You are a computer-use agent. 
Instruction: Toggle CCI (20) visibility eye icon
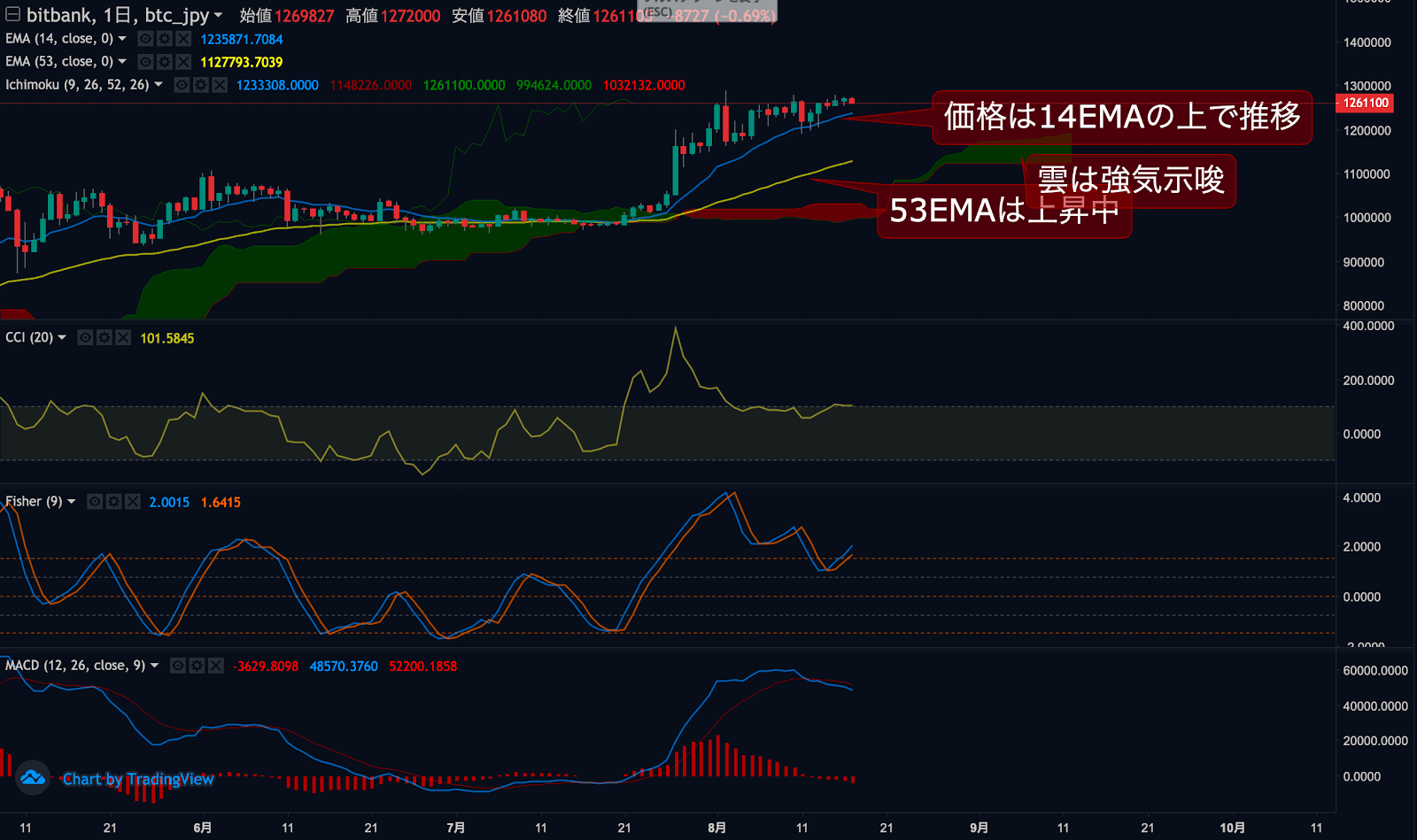(85, 338)
